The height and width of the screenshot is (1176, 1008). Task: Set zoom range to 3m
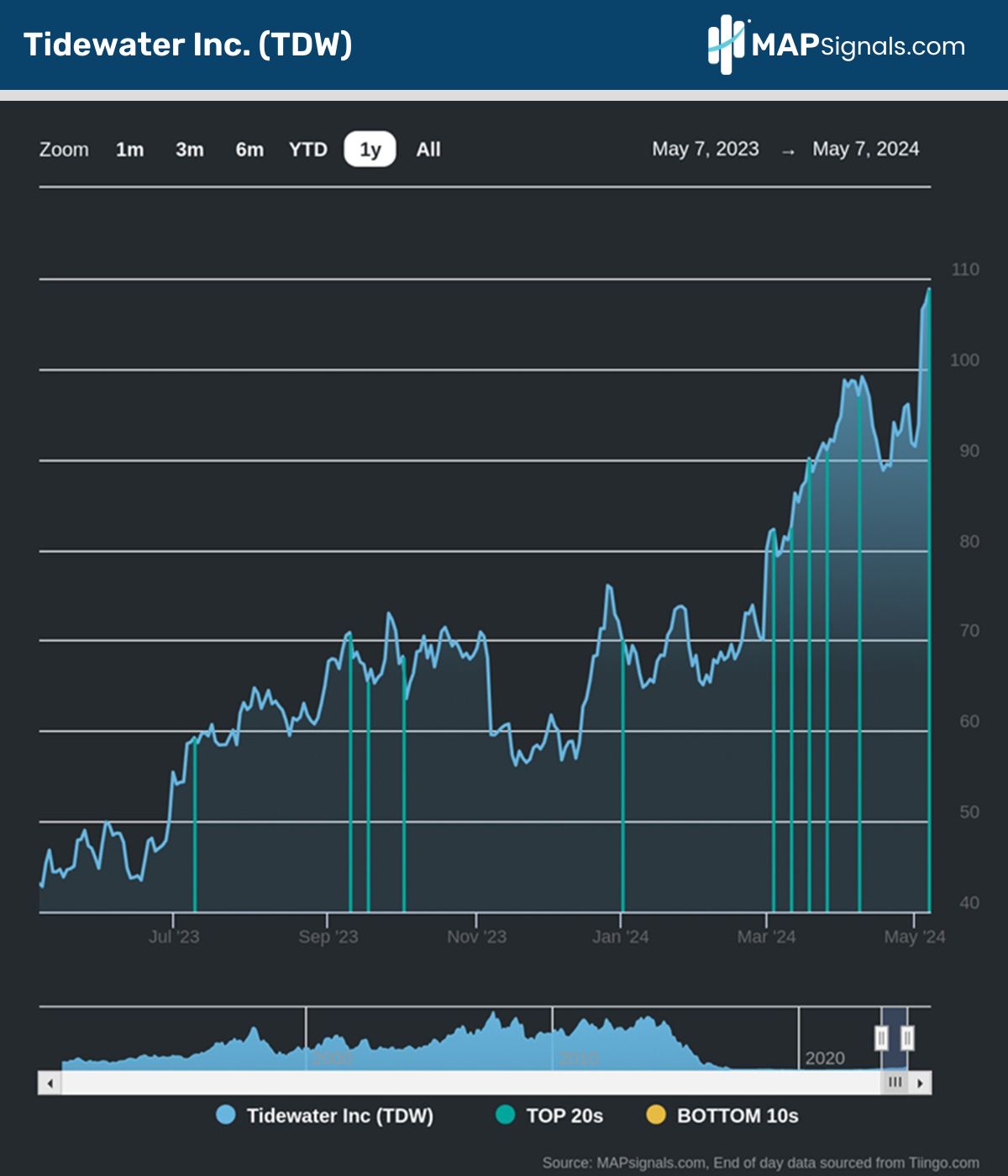point(190,150)
